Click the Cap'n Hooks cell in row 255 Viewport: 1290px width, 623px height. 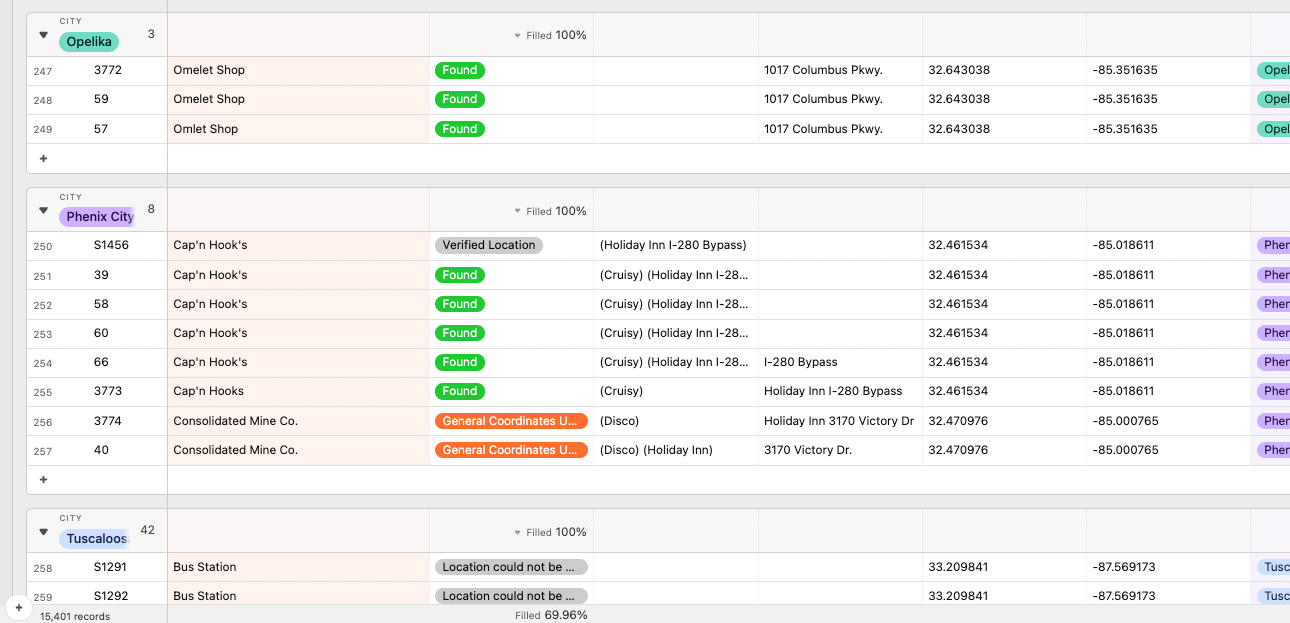298,391
